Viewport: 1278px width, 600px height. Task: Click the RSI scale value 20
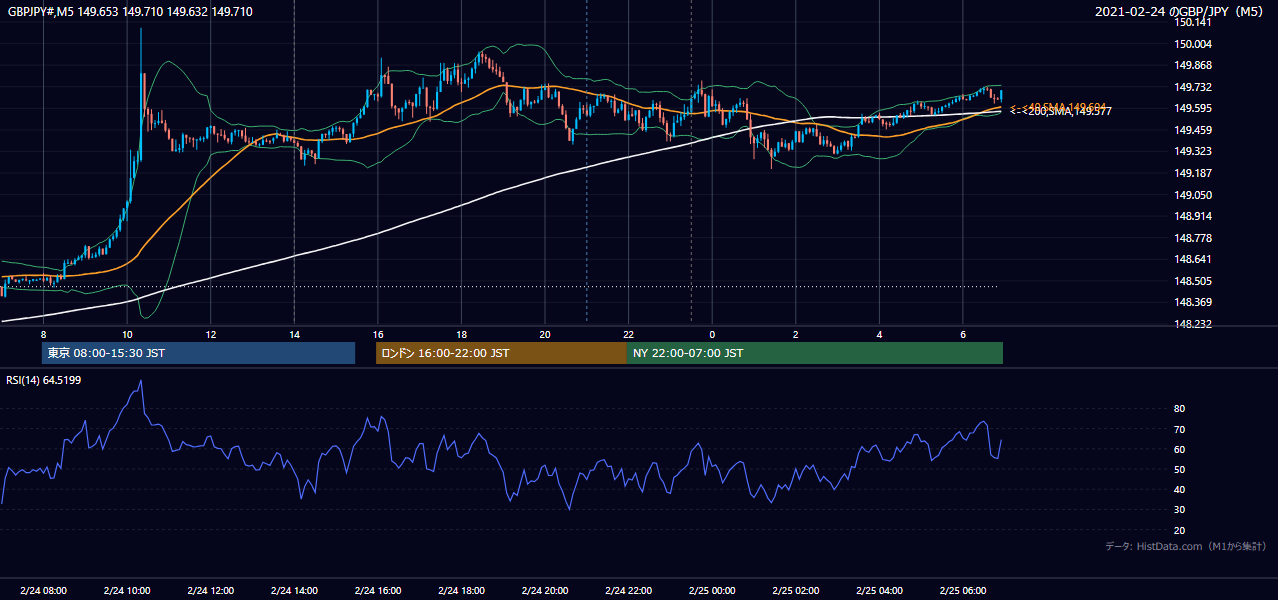pyautogui.click(x=1180, y=530)
